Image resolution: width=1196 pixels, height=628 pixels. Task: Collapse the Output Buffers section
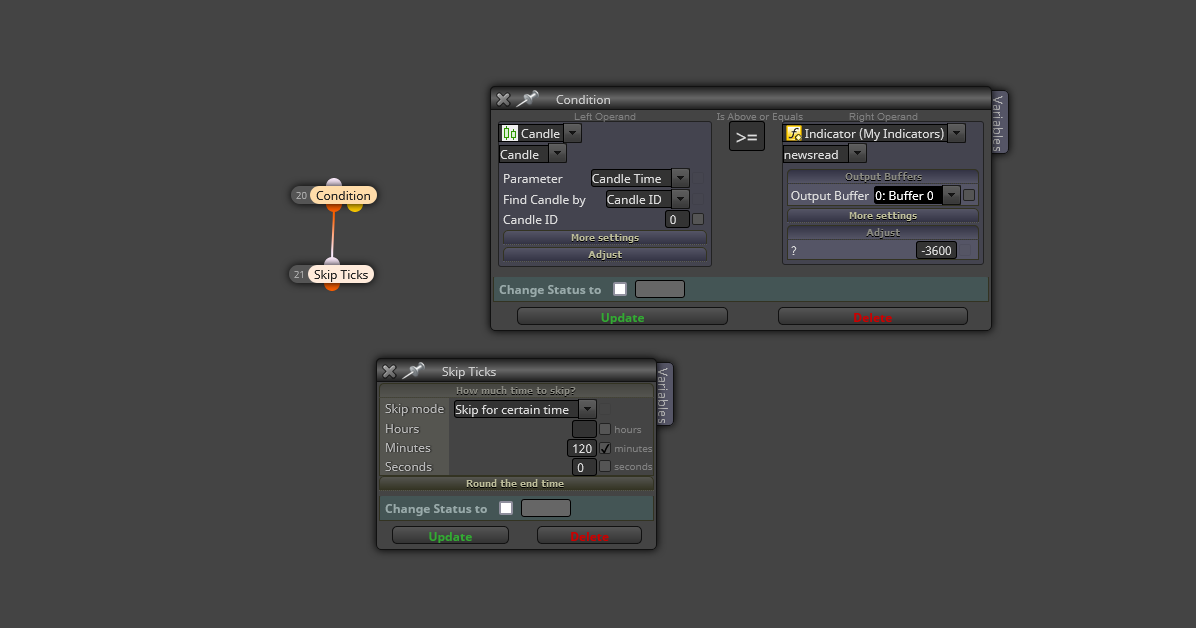tap(883, 176)
